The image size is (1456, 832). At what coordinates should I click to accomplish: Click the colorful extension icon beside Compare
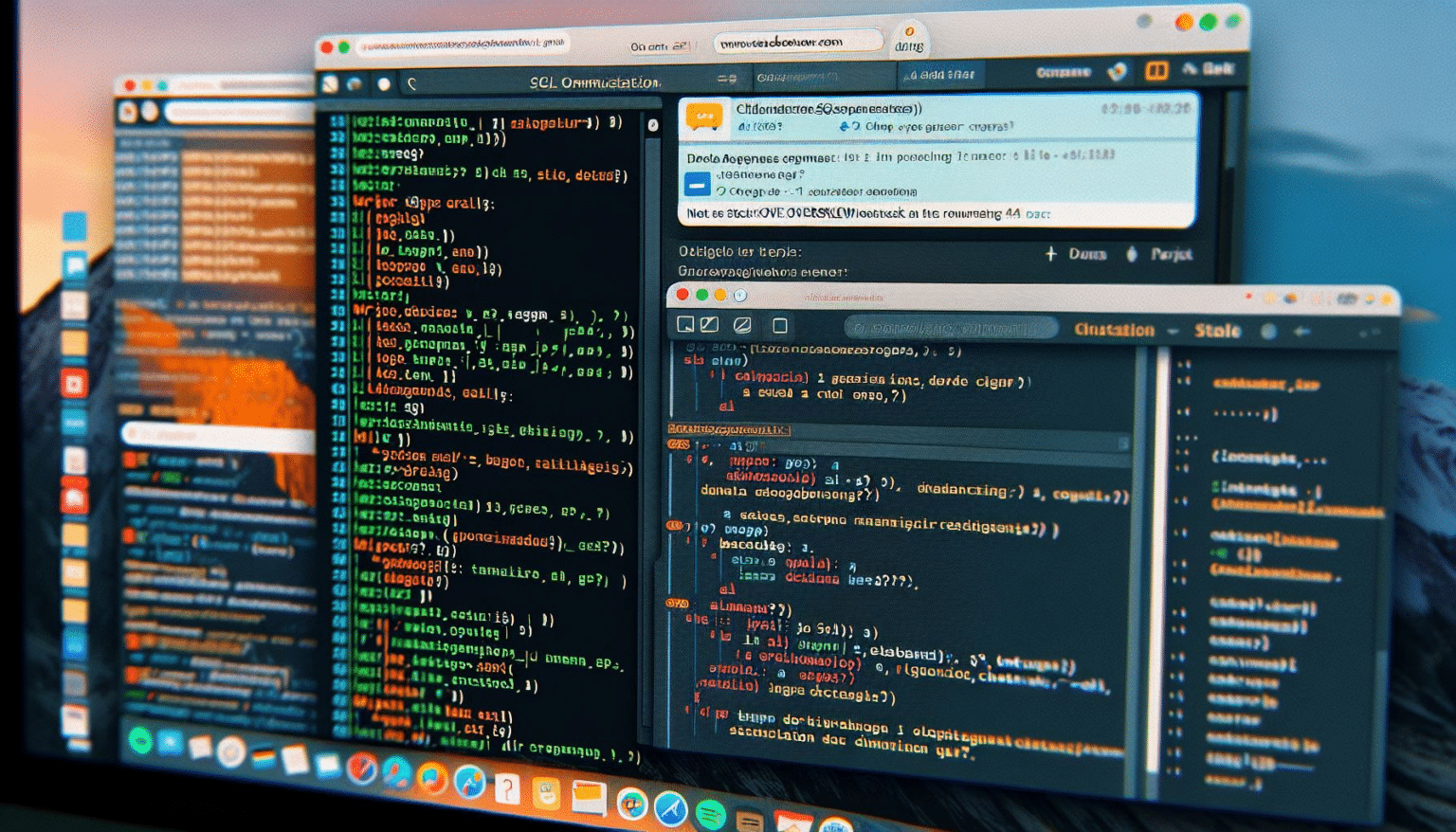tap(1117, 71)
